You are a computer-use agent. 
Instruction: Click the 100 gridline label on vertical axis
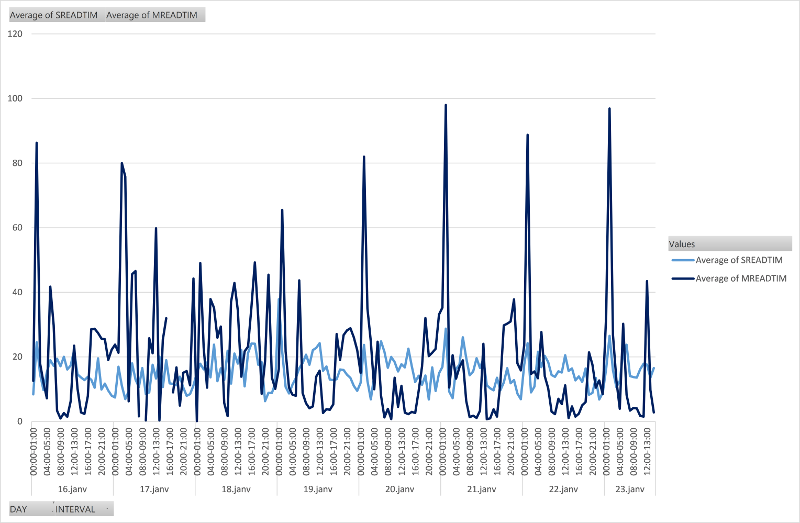coord(15,99)
